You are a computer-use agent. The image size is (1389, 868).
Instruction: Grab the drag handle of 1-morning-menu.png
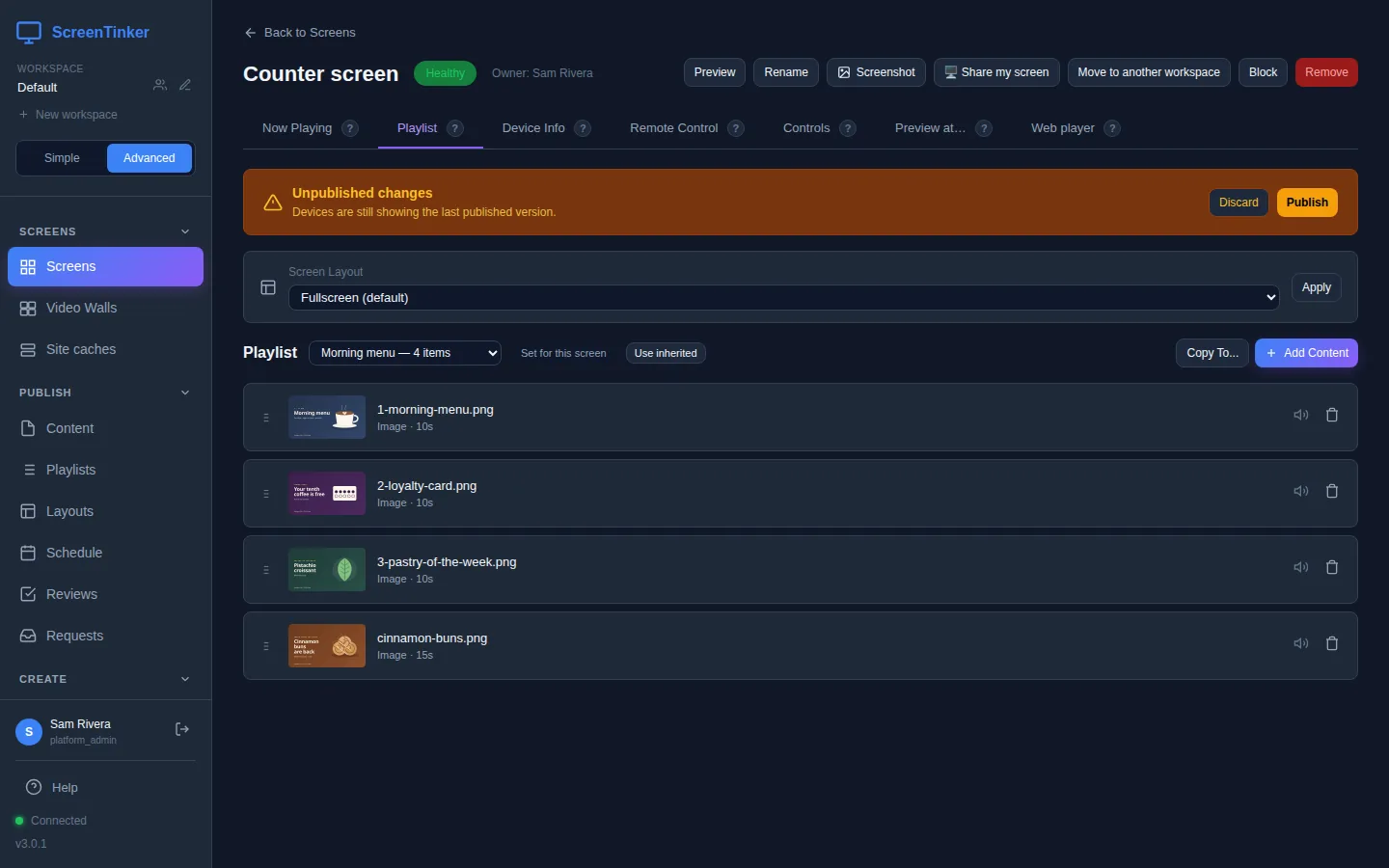click(266, 418)
